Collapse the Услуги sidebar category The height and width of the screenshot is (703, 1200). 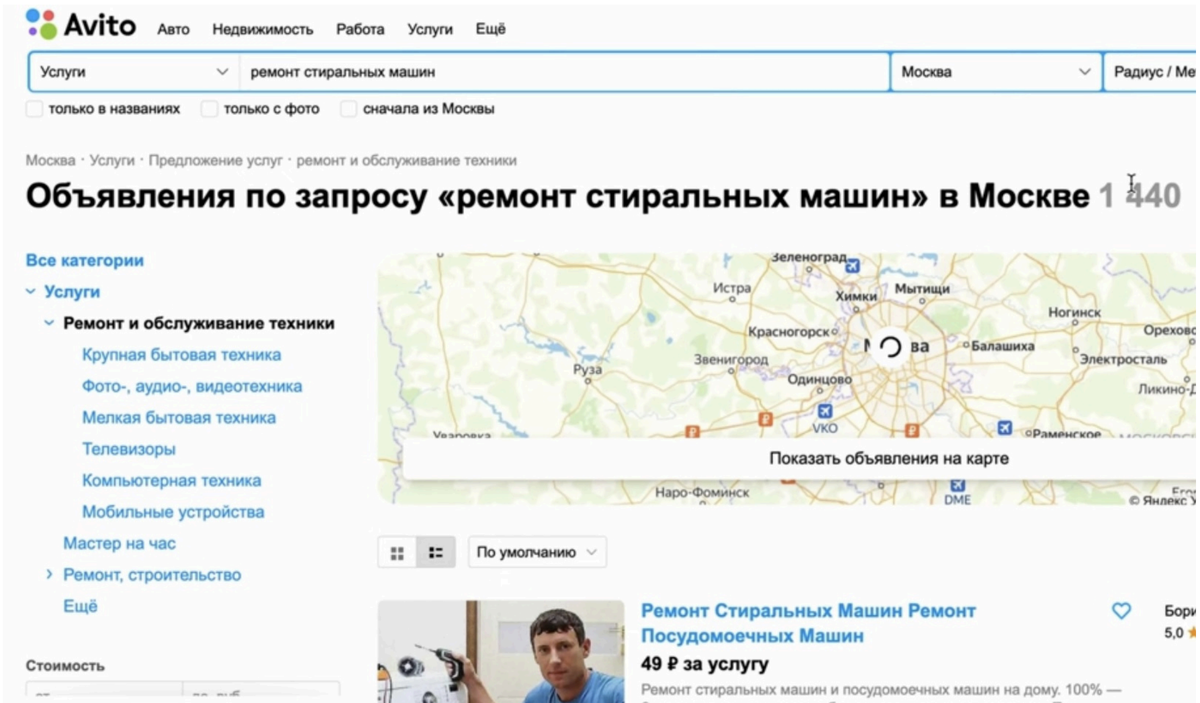coord(31,292)
